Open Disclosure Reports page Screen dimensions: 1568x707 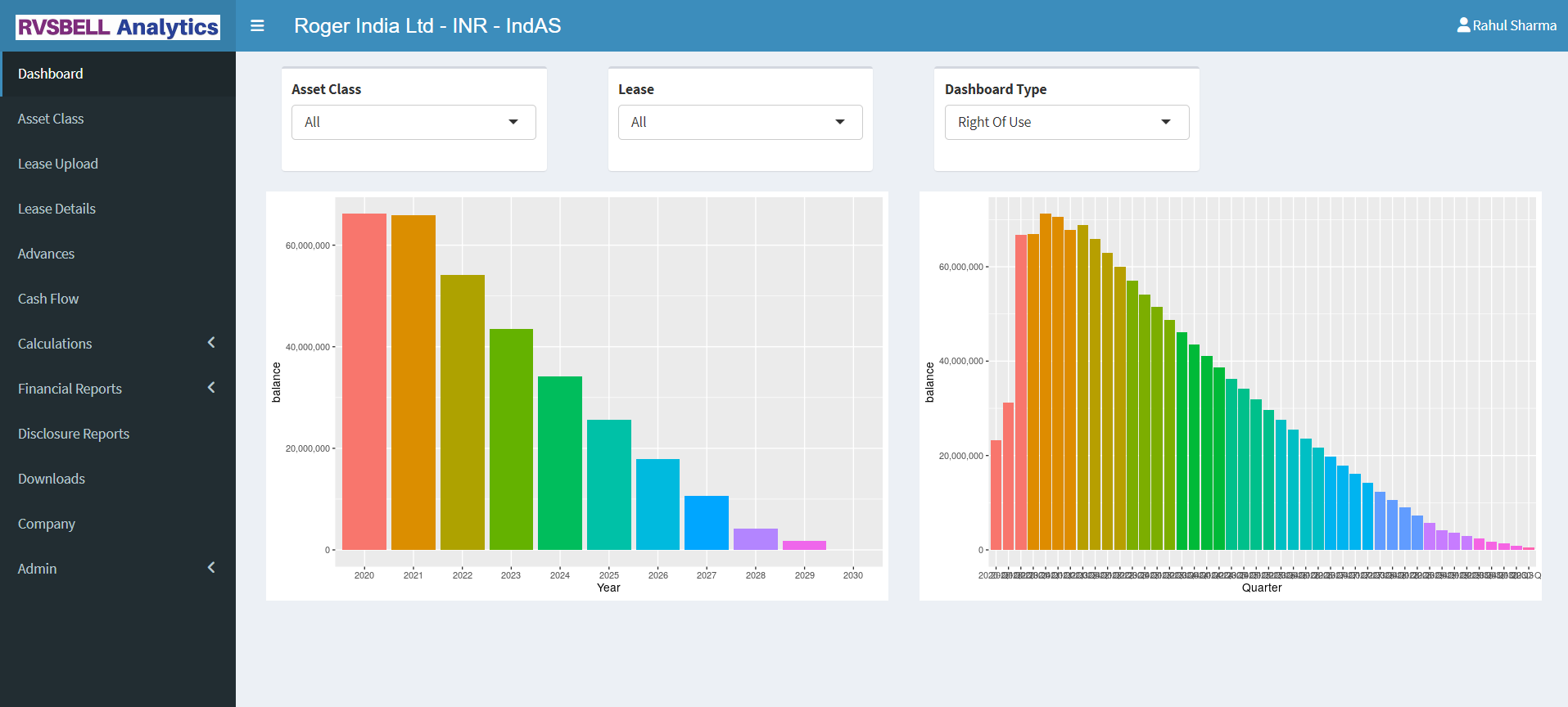pyautogui.click(x=74, y=434)
